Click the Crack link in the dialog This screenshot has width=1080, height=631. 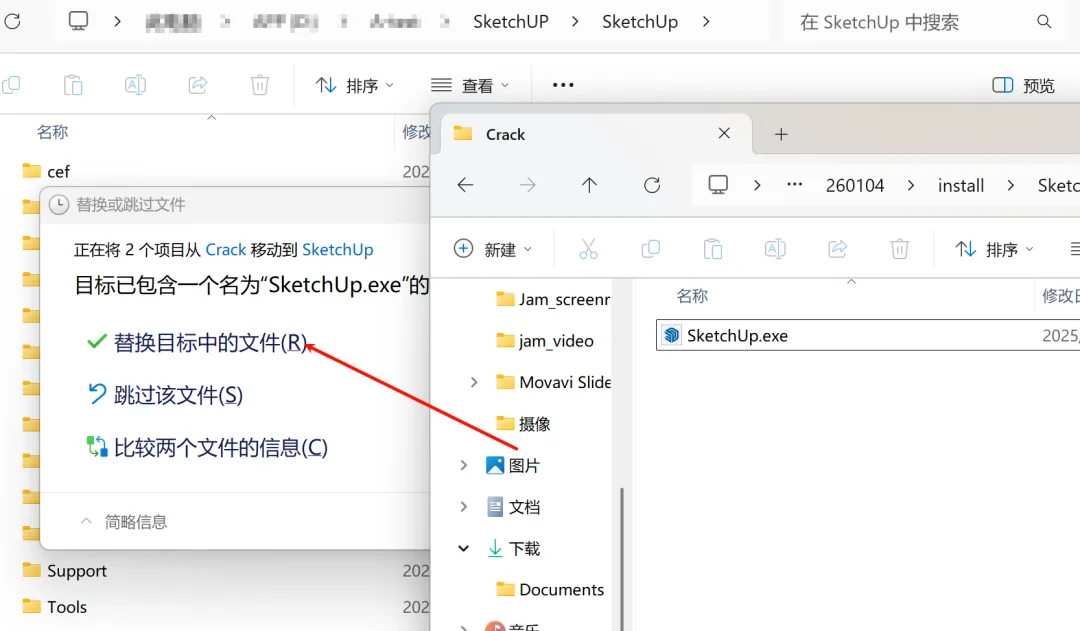226,249
